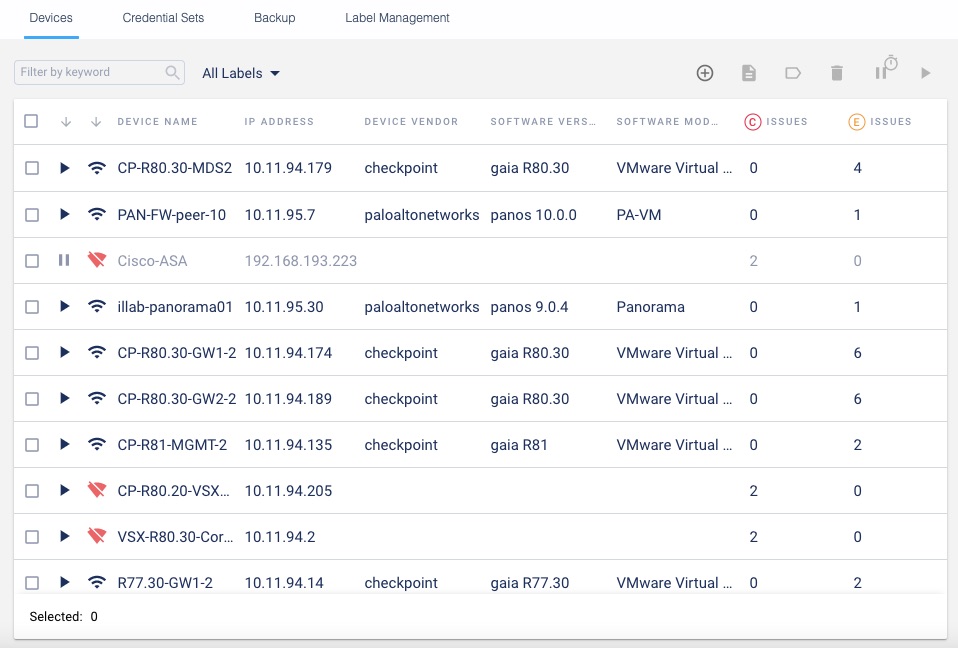
Task: Click the document report icon in toolbar
Action: pos(748,73)
